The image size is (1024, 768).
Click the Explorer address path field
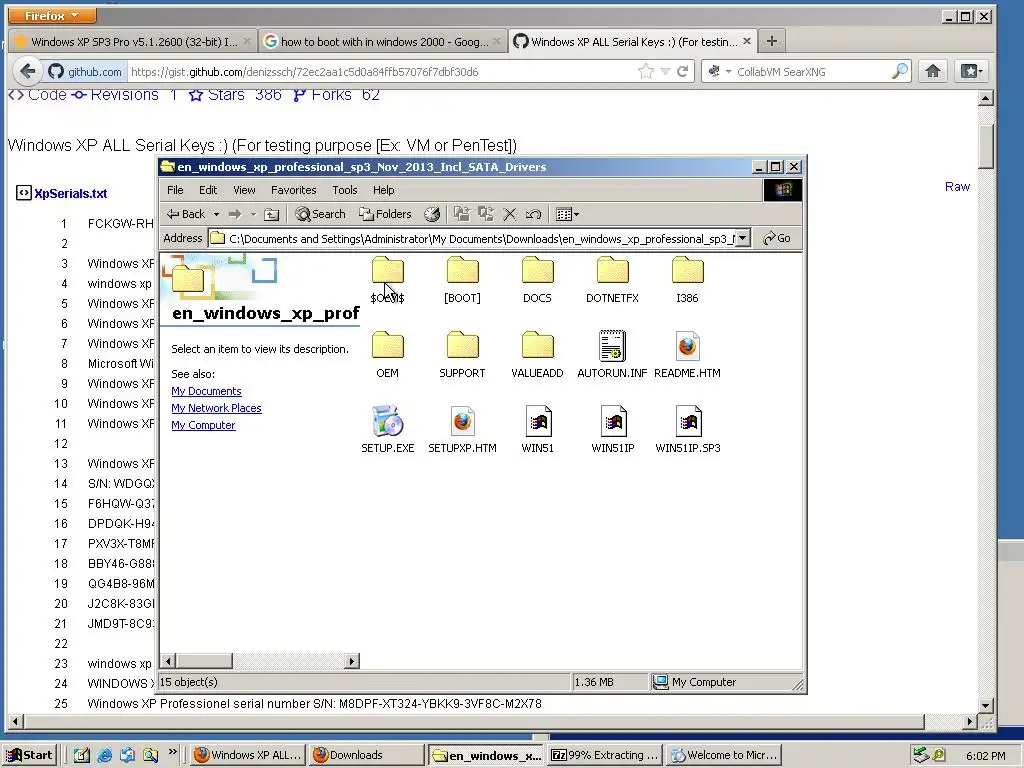point(481,238)
